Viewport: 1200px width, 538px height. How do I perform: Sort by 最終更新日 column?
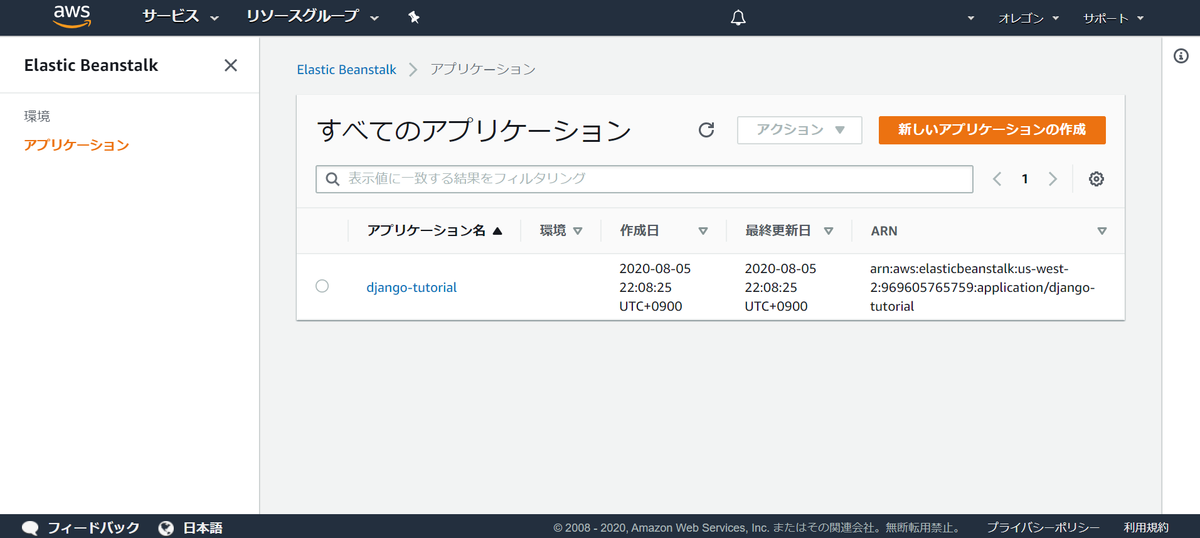coord(790,230)
